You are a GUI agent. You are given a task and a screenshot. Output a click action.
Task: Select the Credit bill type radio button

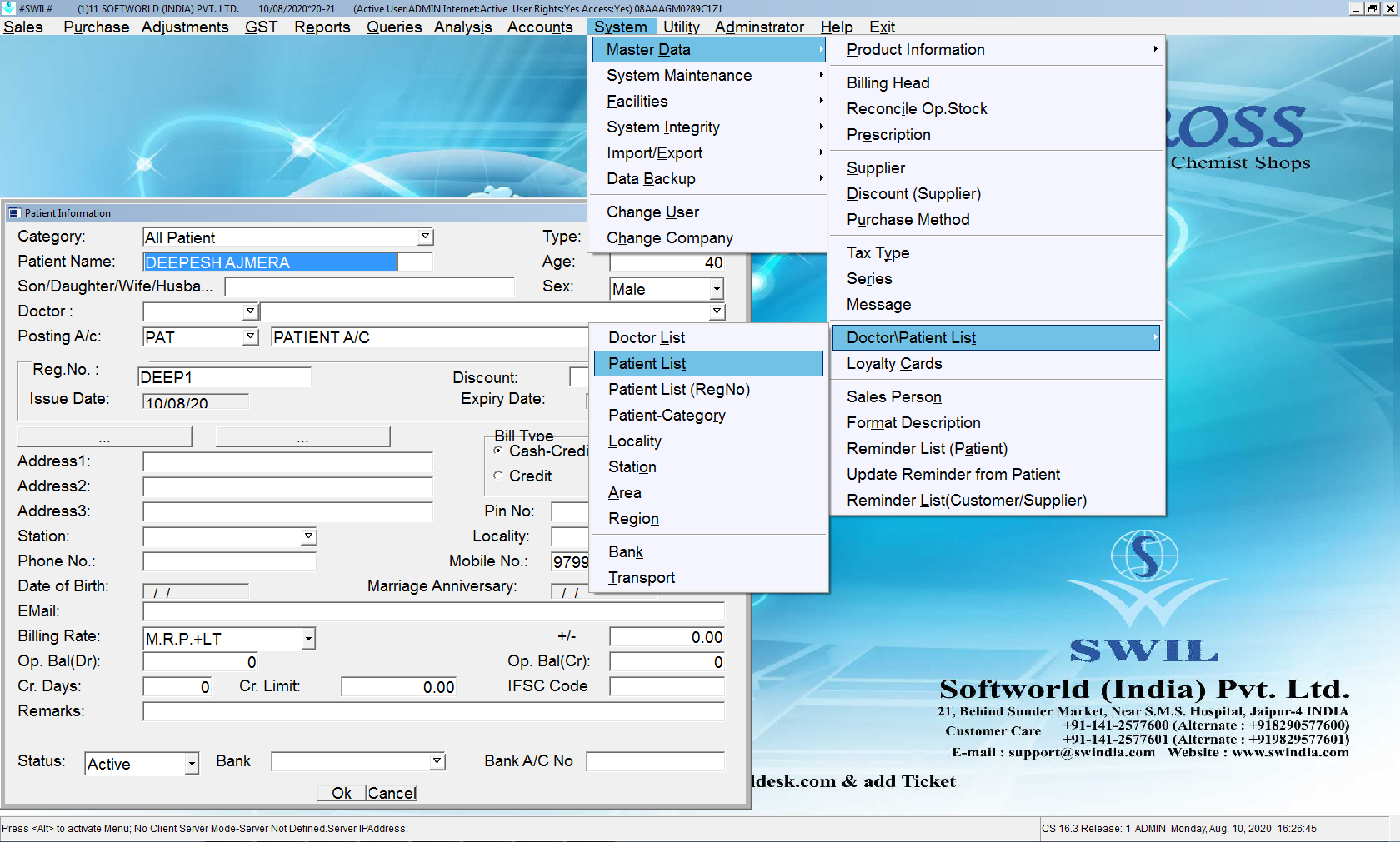498,476
